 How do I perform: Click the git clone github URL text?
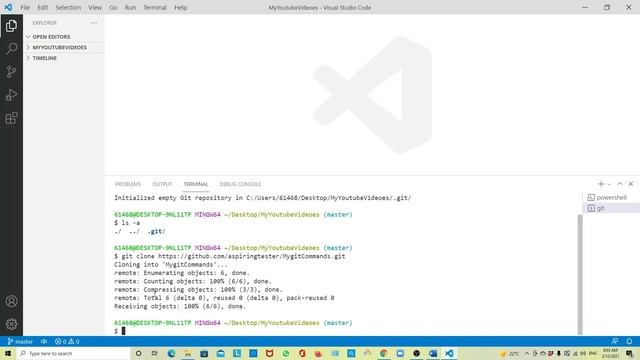pos(251,256)
